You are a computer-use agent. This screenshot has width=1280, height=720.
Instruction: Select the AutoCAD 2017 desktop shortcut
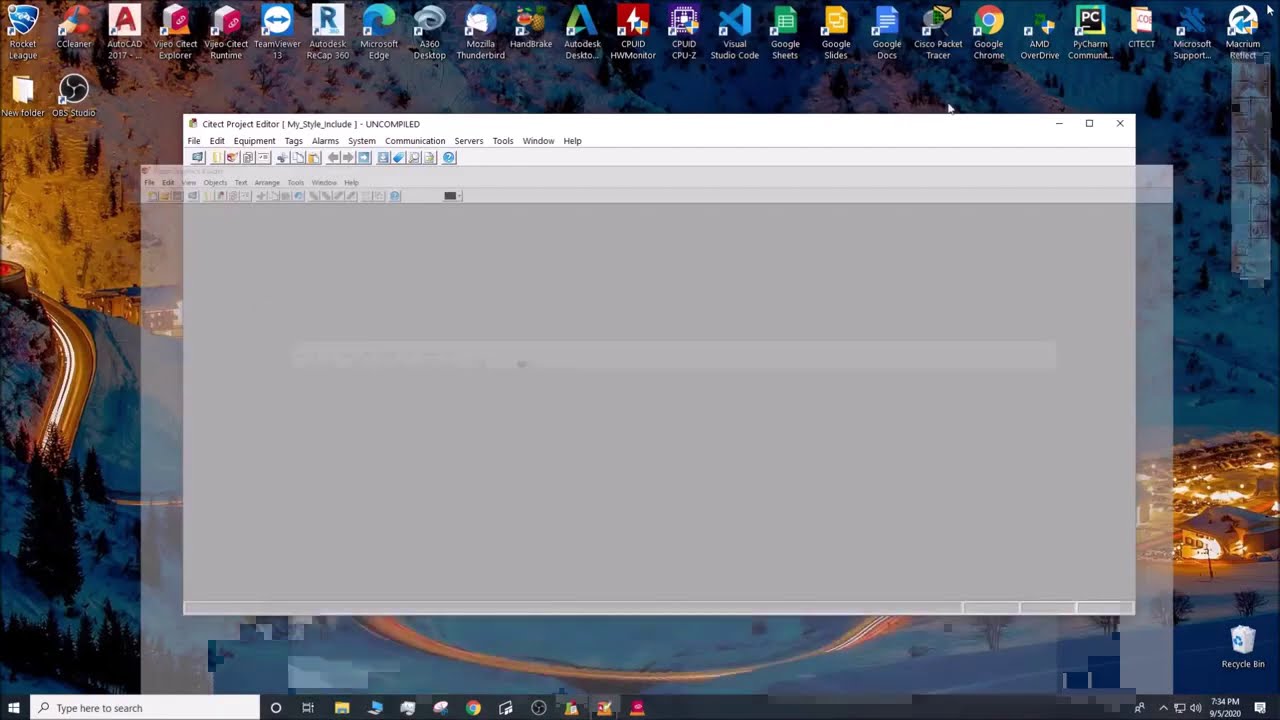point(124,32)
